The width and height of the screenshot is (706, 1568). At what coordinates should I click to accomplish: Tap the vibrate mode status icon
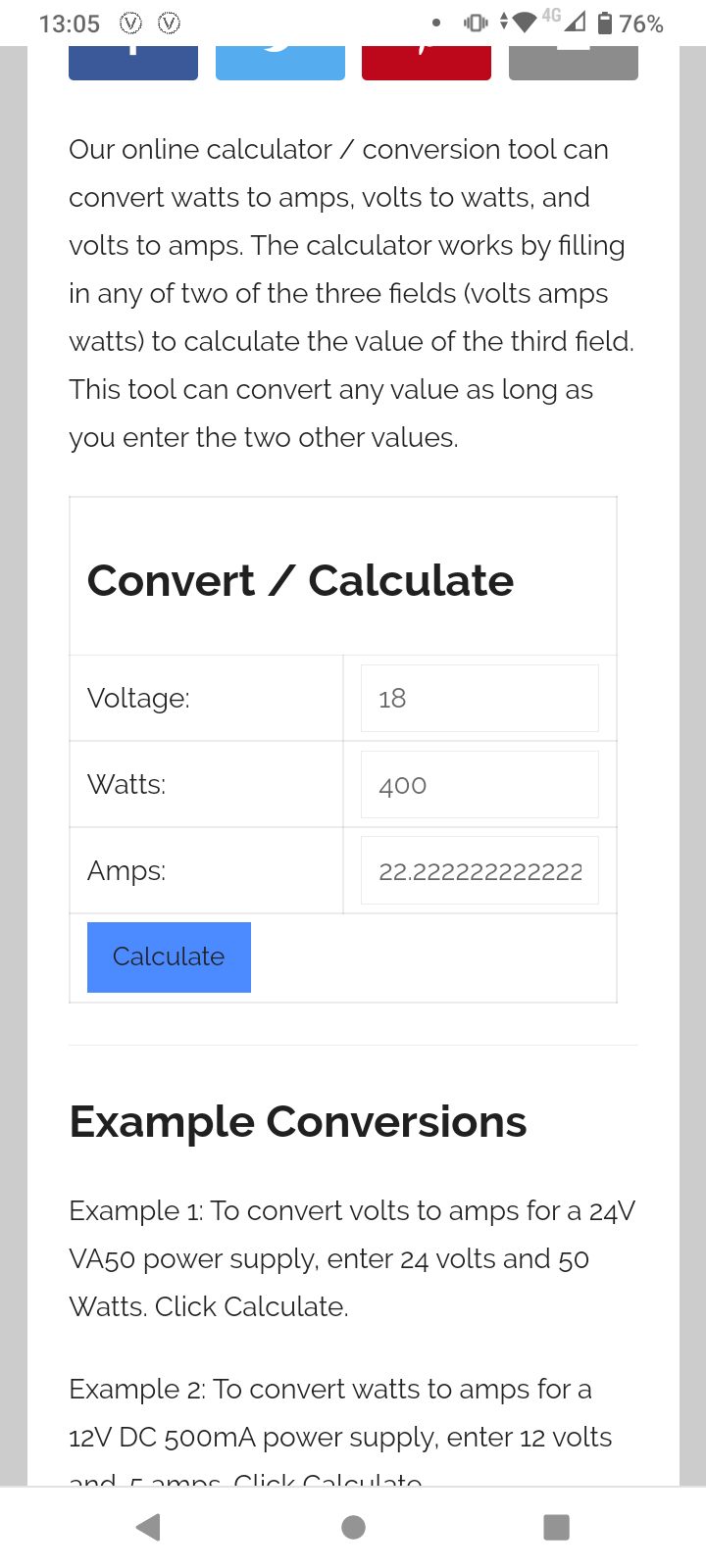coord(476,23)
